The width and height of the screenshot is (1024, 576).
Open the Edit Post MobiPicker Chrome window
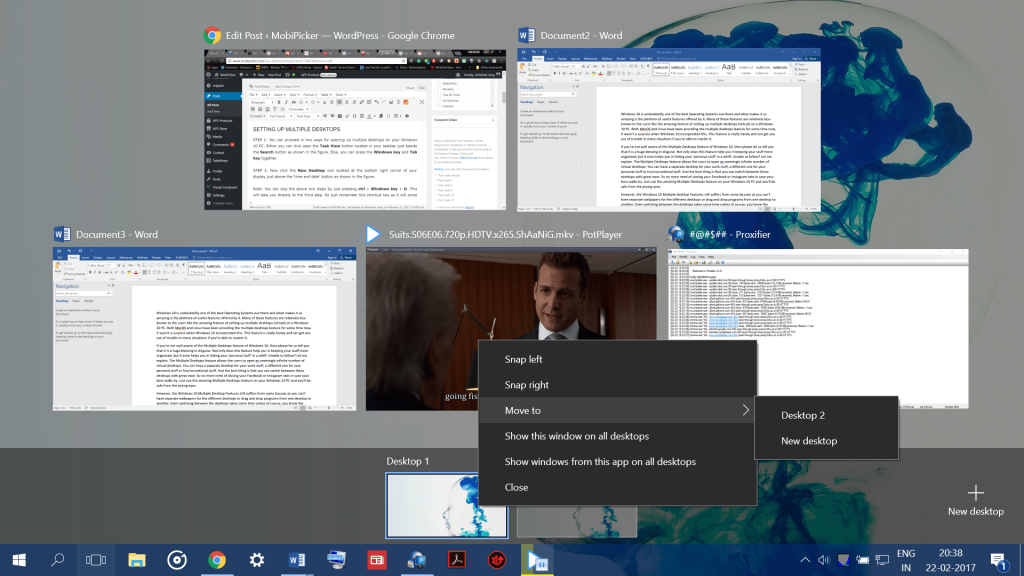355,129
